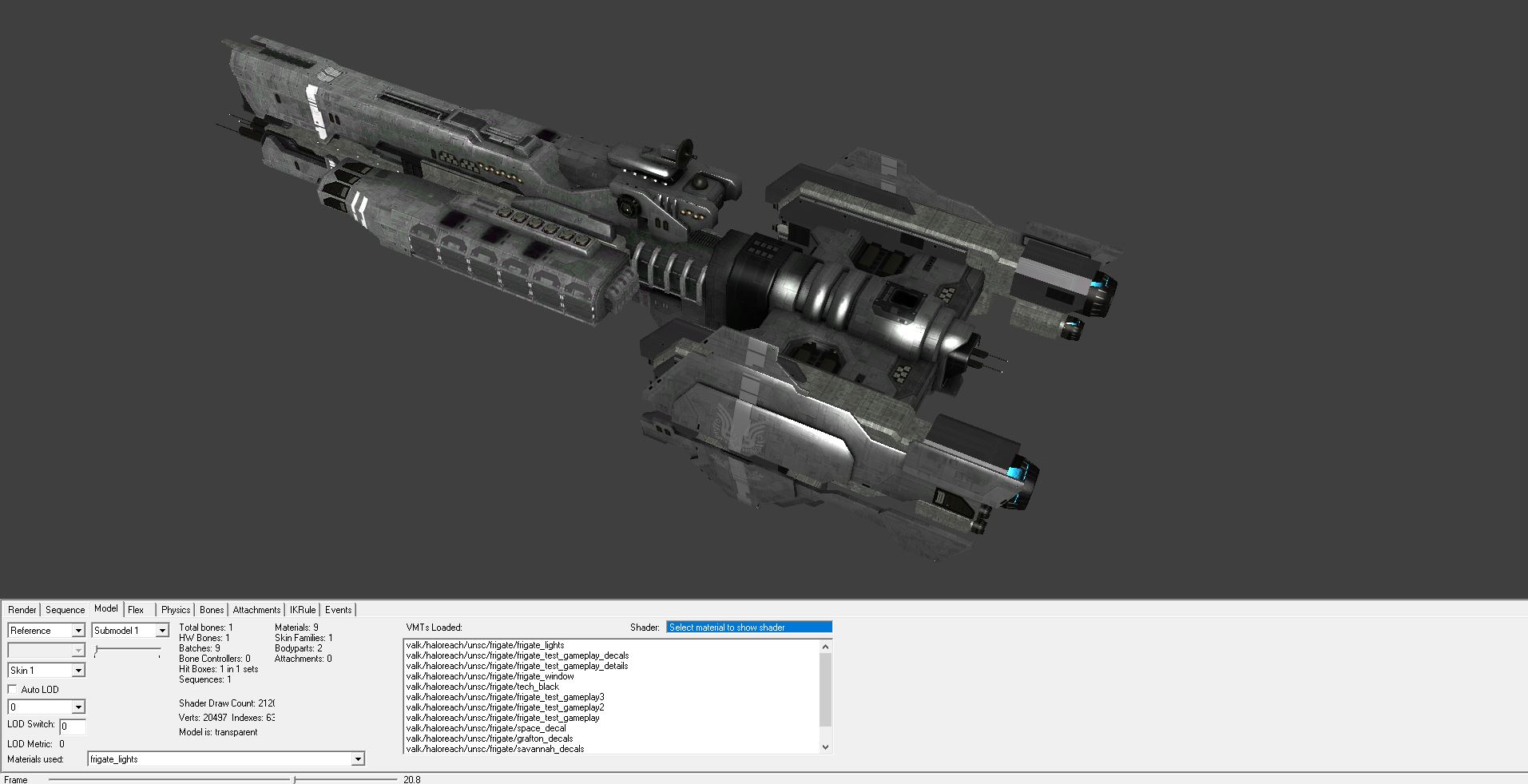Select the tech_black VMT entry

(x=482, y=687)
